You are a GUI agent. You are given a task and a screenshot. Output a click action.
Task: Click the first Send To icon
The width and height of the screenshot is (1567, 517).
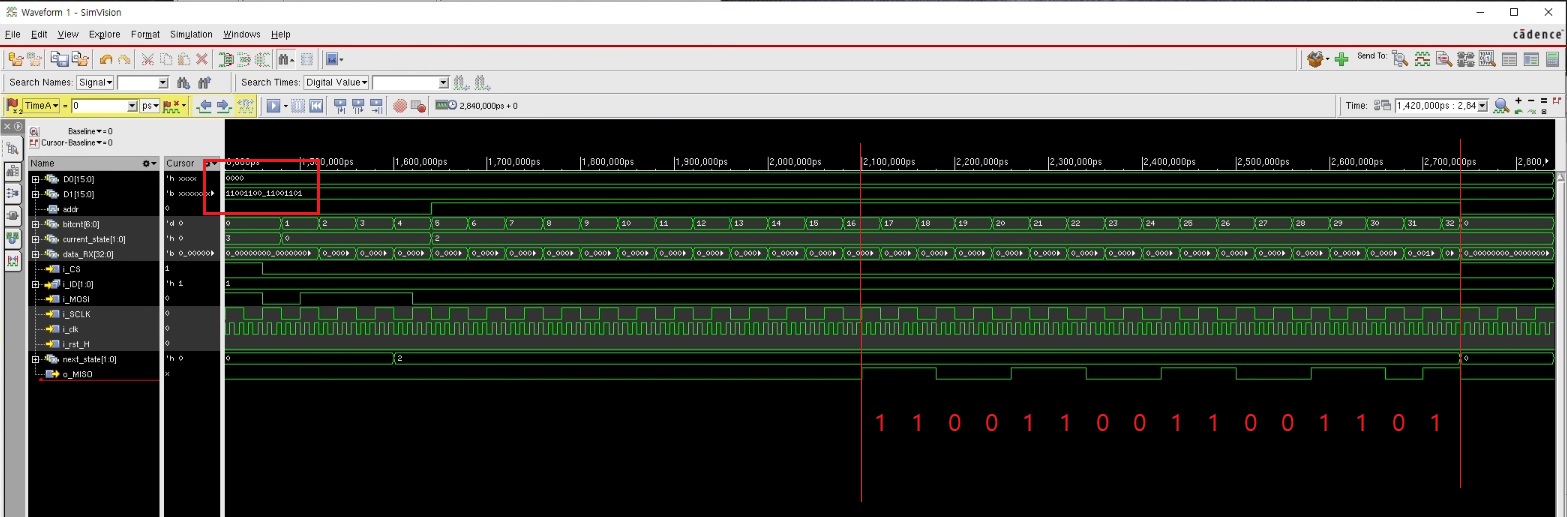[x=1400, y=60]
